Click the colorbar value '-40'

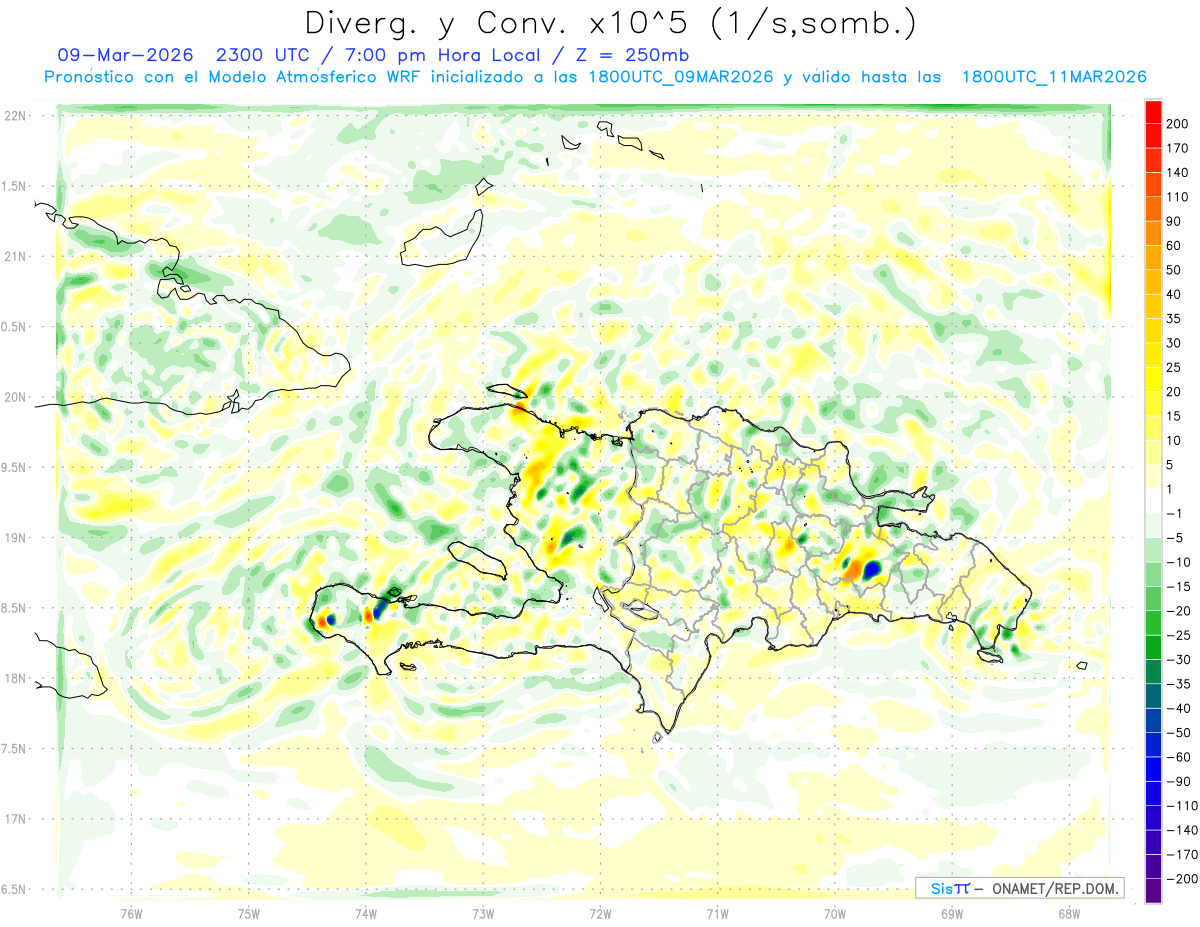1178,708
